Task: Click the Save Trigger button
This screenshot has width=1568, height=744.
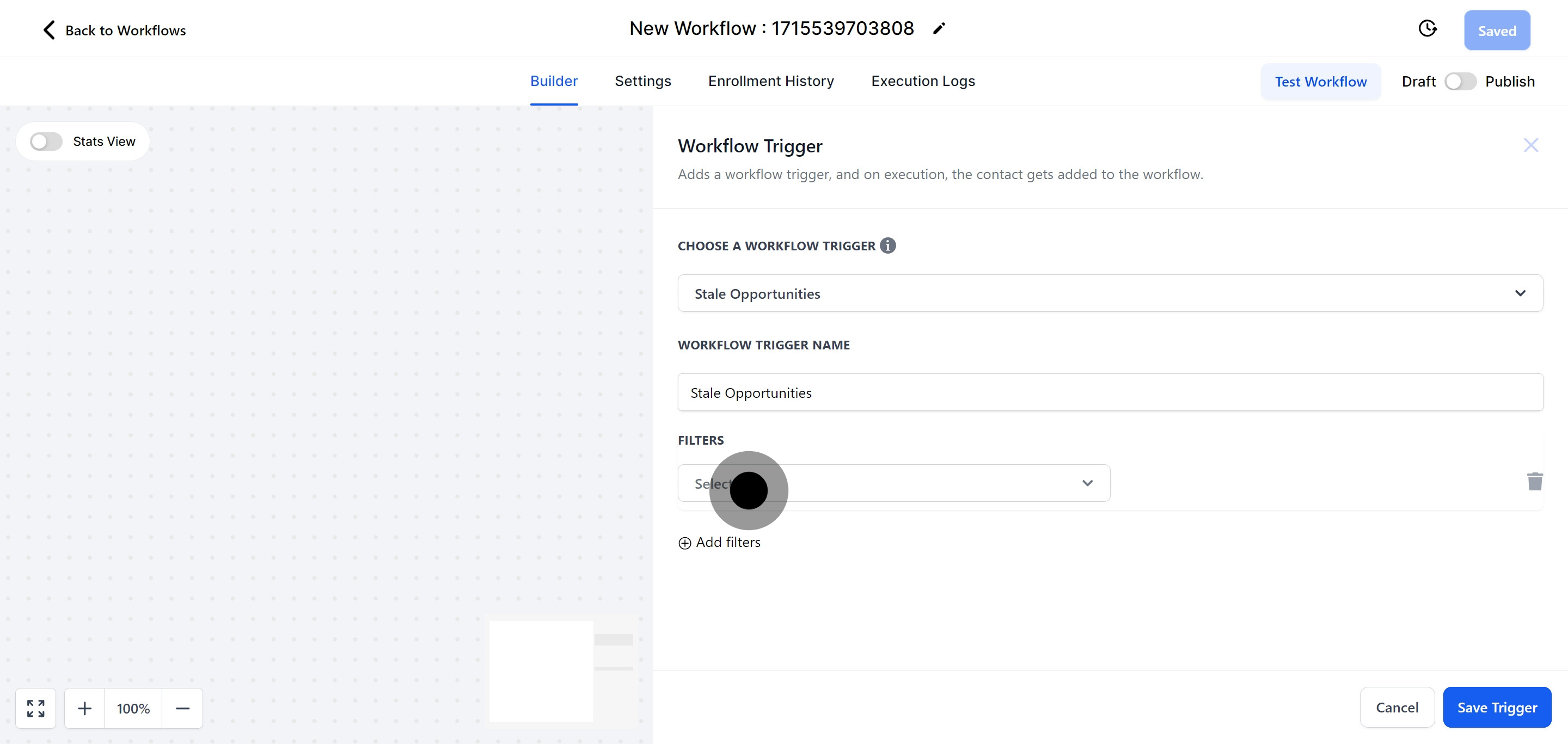Action: coord(1497,707)
